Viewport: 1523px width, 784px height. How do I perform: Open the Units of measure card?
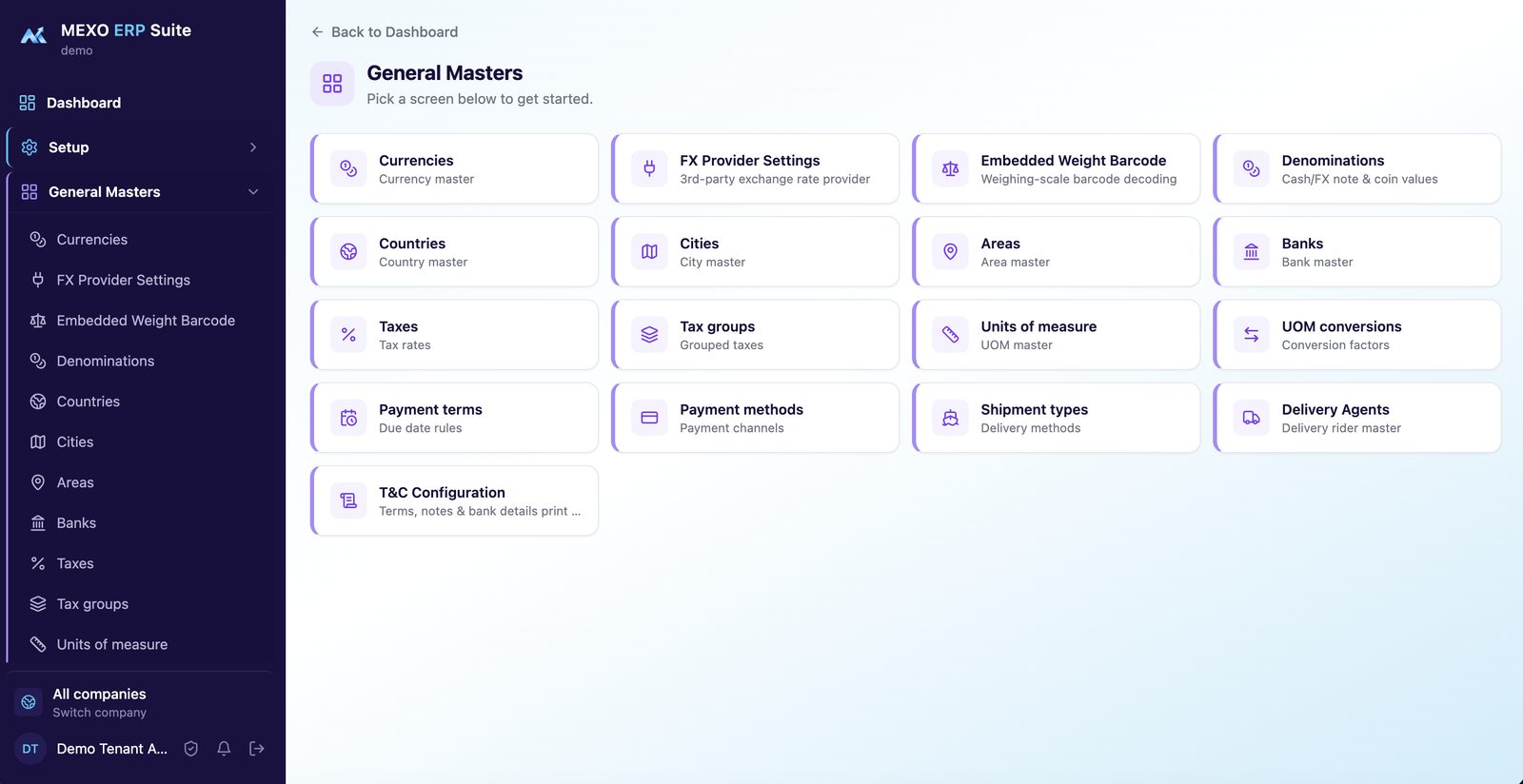pos(1057,335)
